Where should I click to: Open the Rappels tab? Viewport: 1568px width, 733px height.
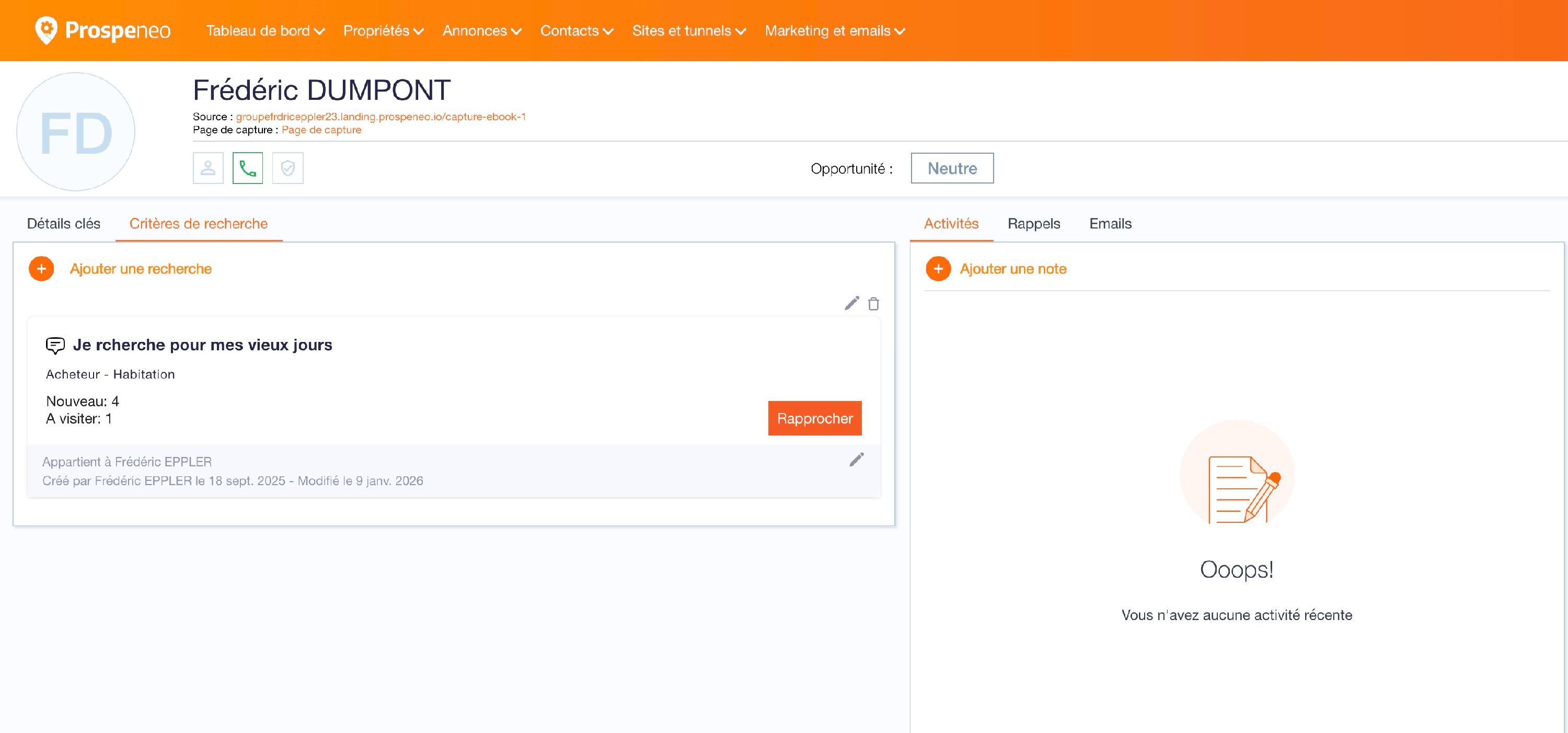[x=1033, y=223]
